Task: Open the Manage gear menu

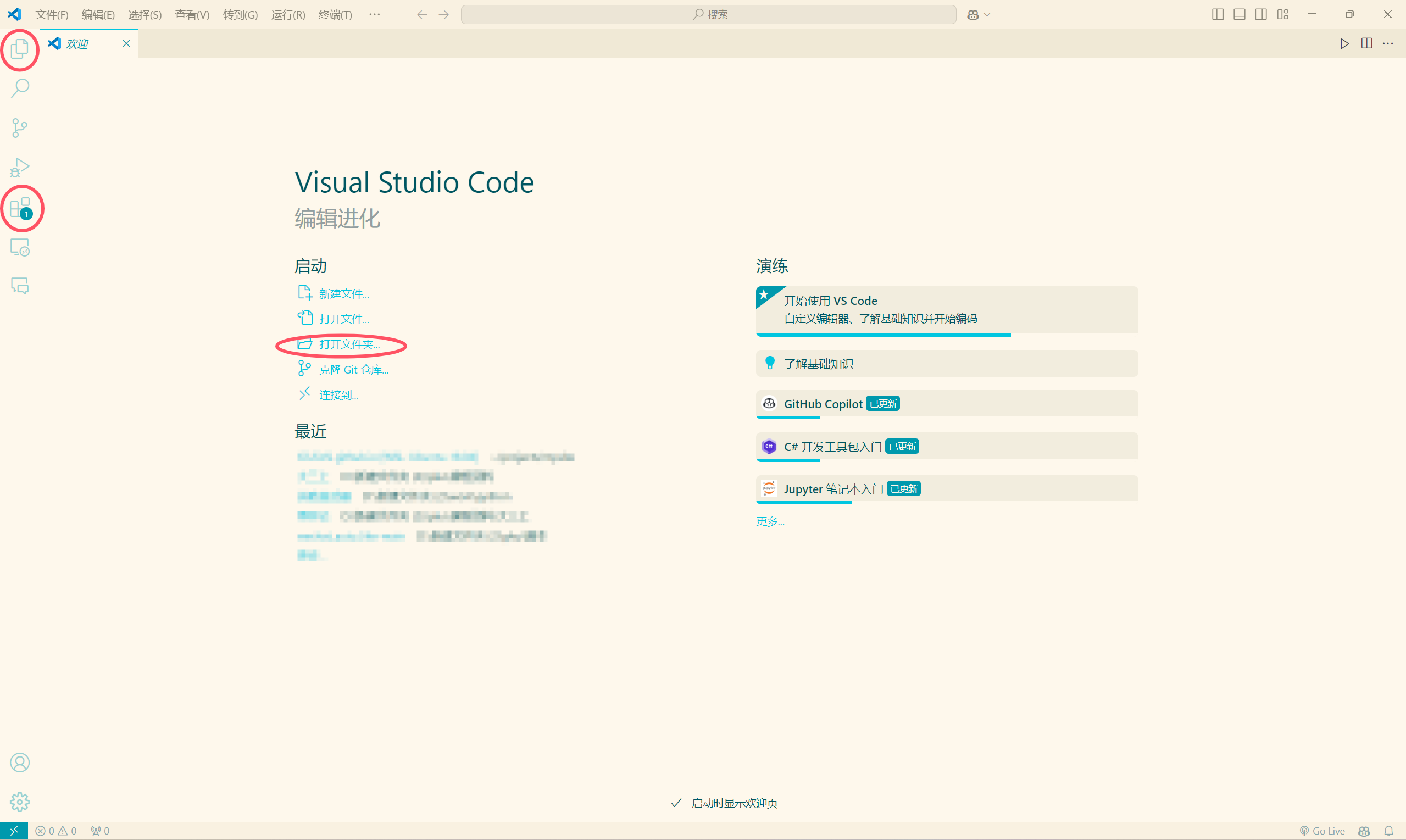Action: [x=20, y=802]
